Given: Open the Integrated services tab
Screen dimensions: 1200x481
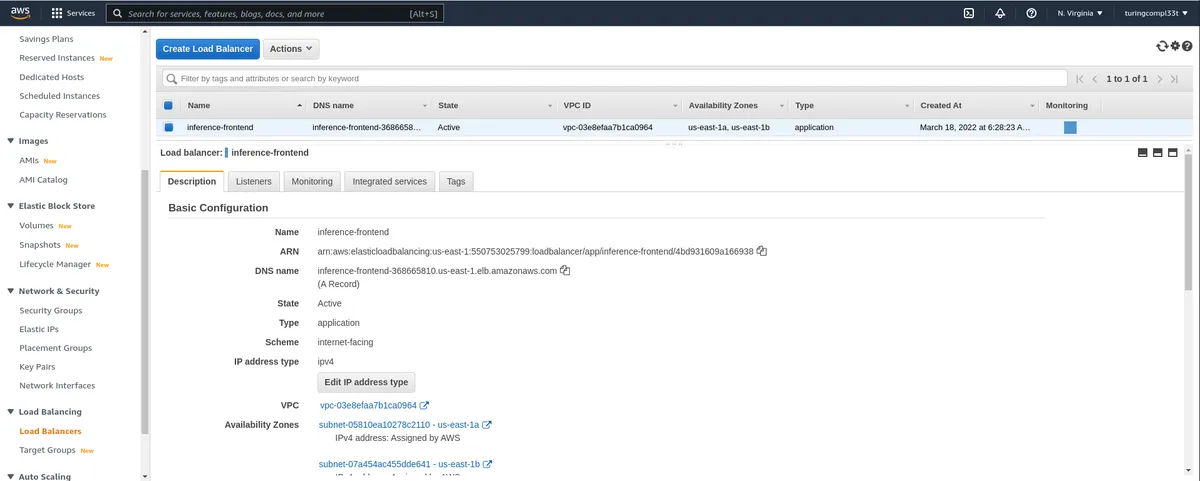Looking at the screenshot, I should (x=389, y=181).
